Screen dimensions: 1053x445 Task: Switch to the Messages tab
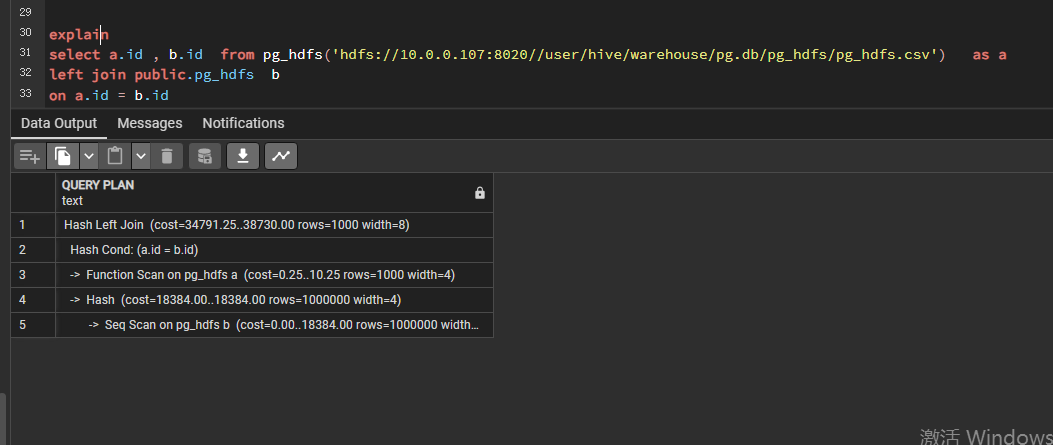click(x=150, y=123)
